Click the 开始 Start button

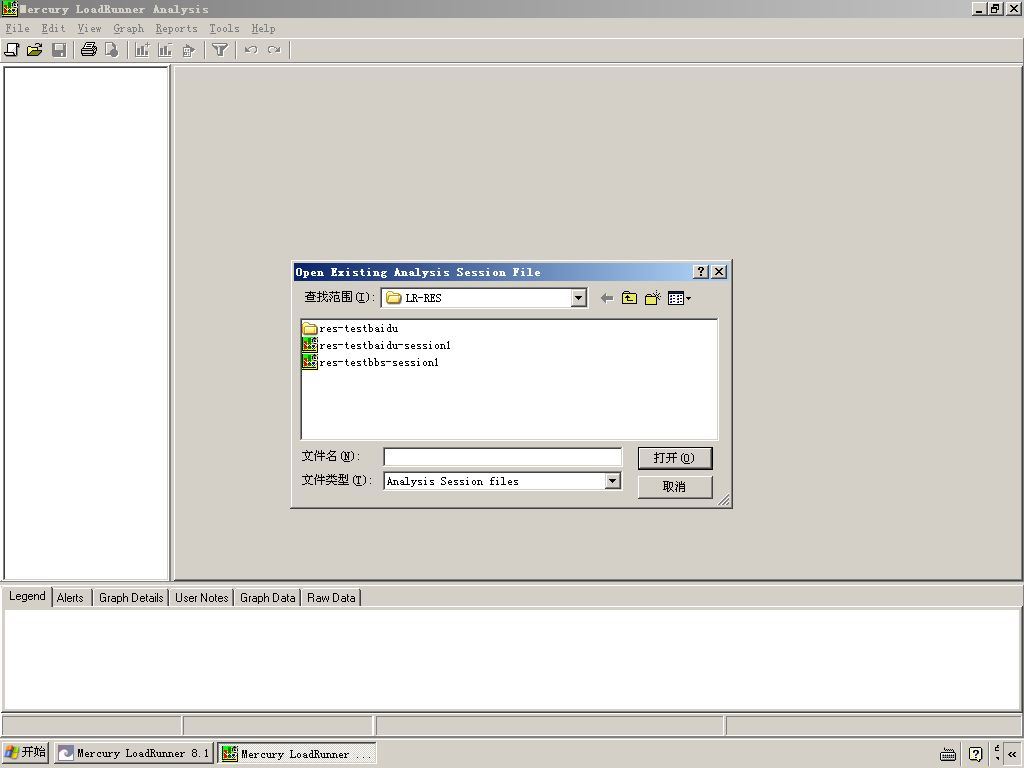(25, 752)
